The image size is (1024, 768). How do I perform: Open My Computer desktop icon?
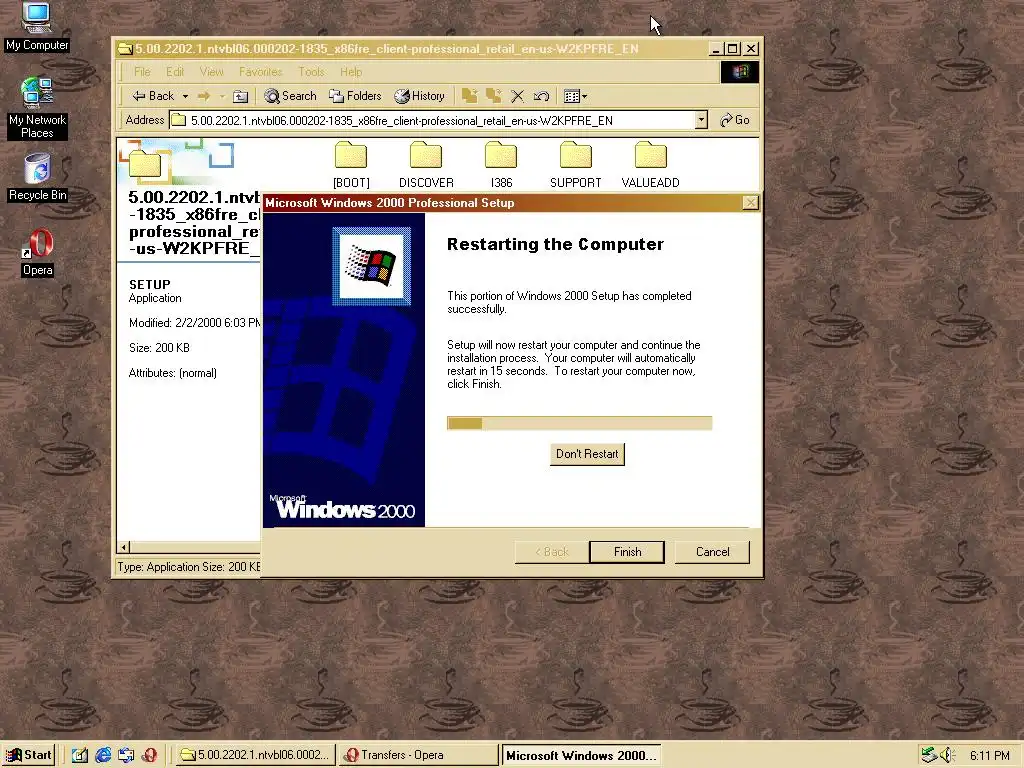coord(37,27)
